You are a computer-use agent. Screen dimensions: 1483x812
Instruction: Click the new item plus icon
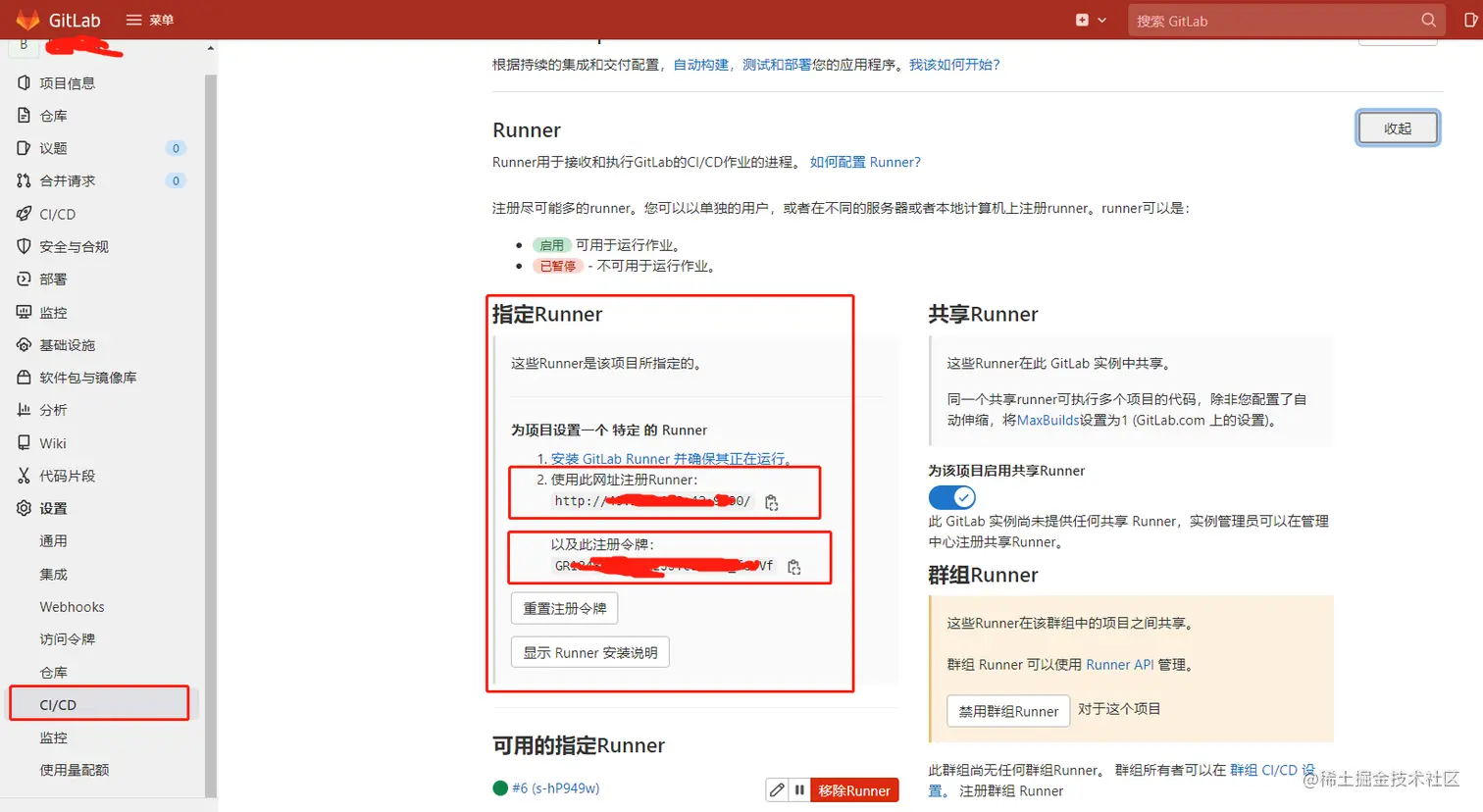point(1082,20)
